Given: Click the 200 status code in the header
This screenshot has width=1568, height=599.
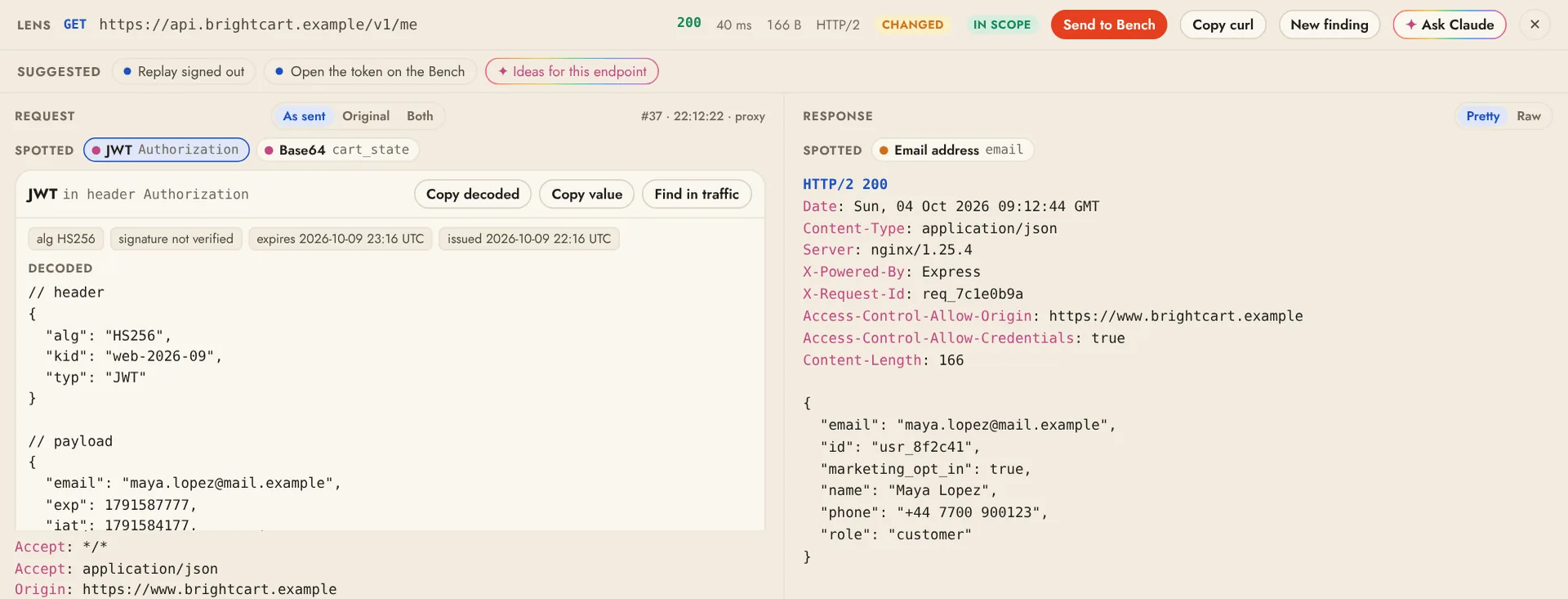Looking at the screenshot, I should (689, 23).
